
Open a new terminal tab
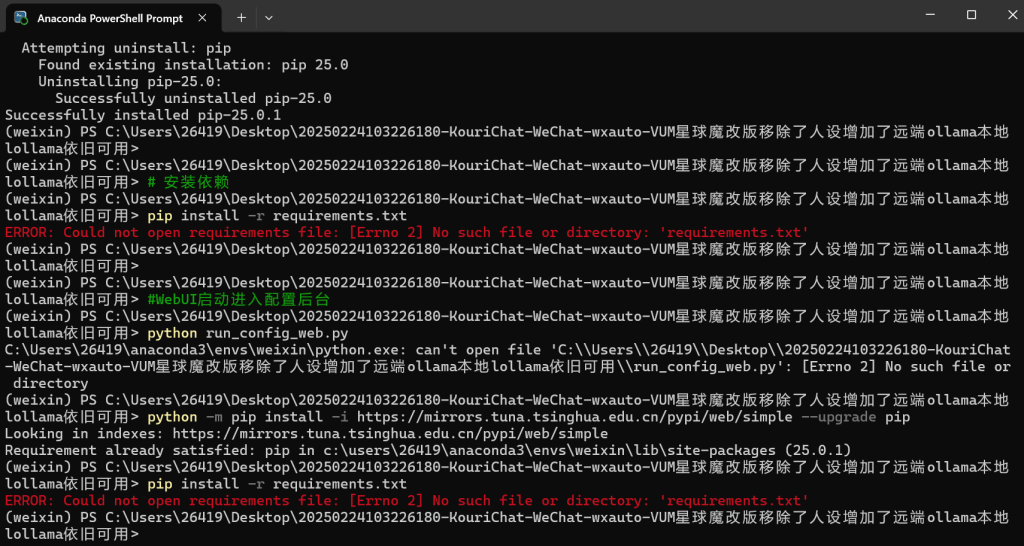(x=241, y=17)
